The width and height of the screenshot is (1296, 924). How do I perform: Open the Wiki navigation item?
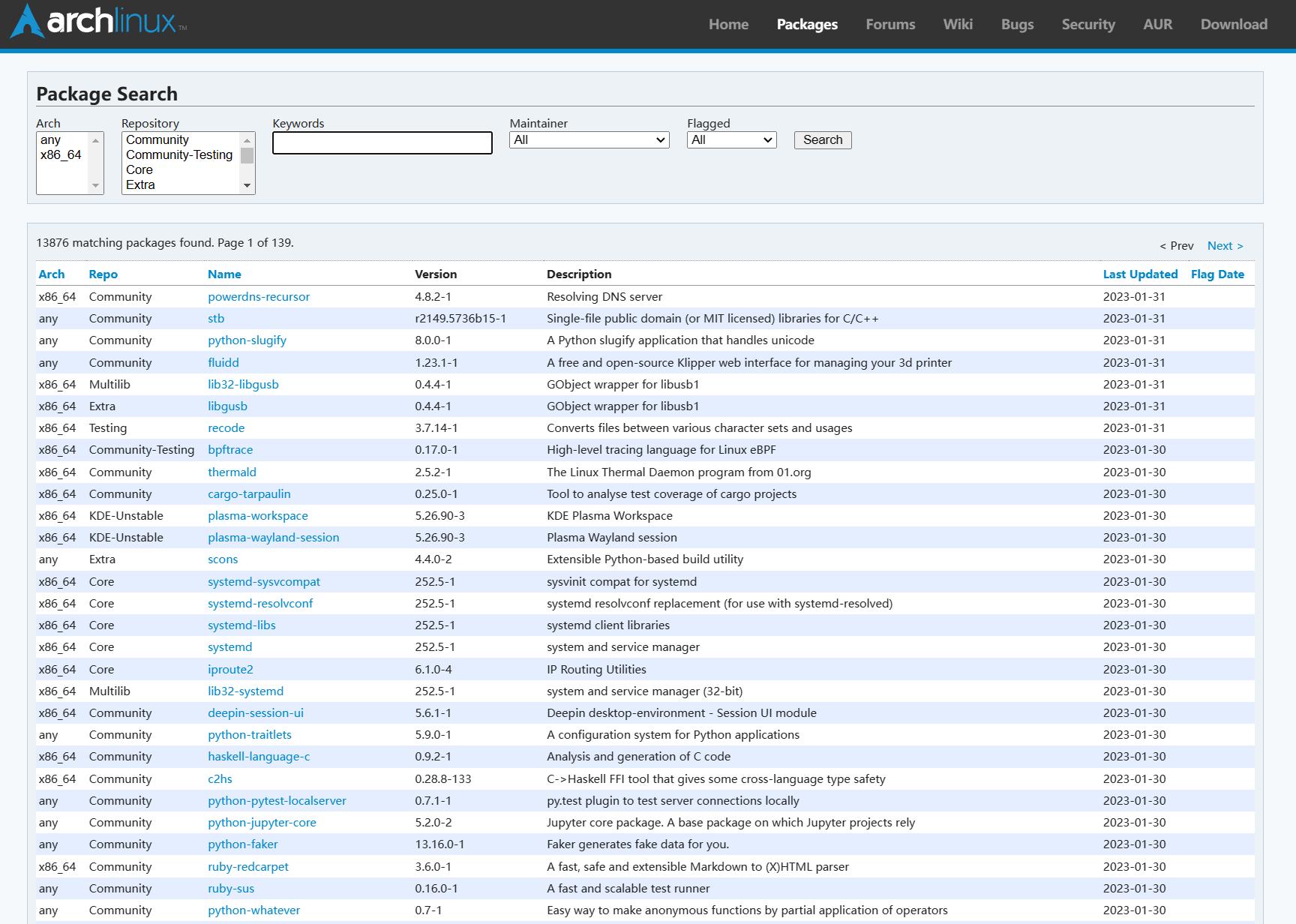coord(958,24)
